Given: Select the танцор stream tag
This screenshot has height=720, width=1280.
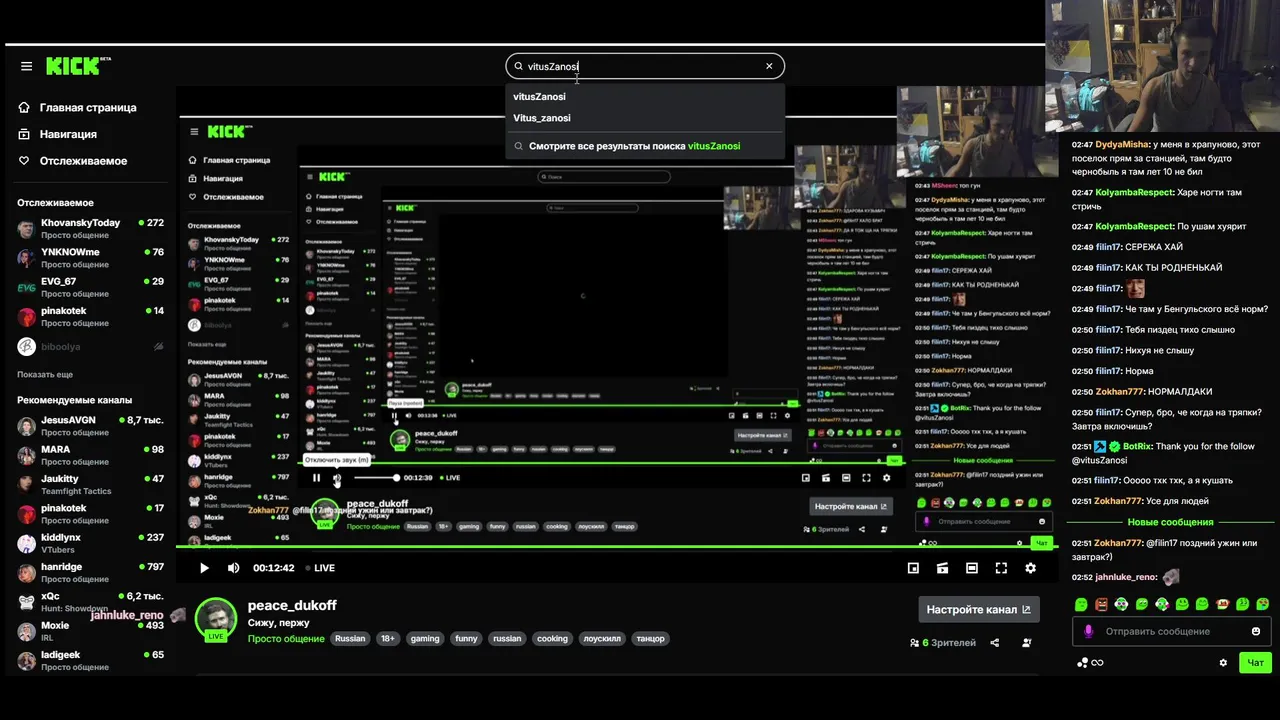Looking at the screenshot, I should pyautogui.click(x=652, y=638).
